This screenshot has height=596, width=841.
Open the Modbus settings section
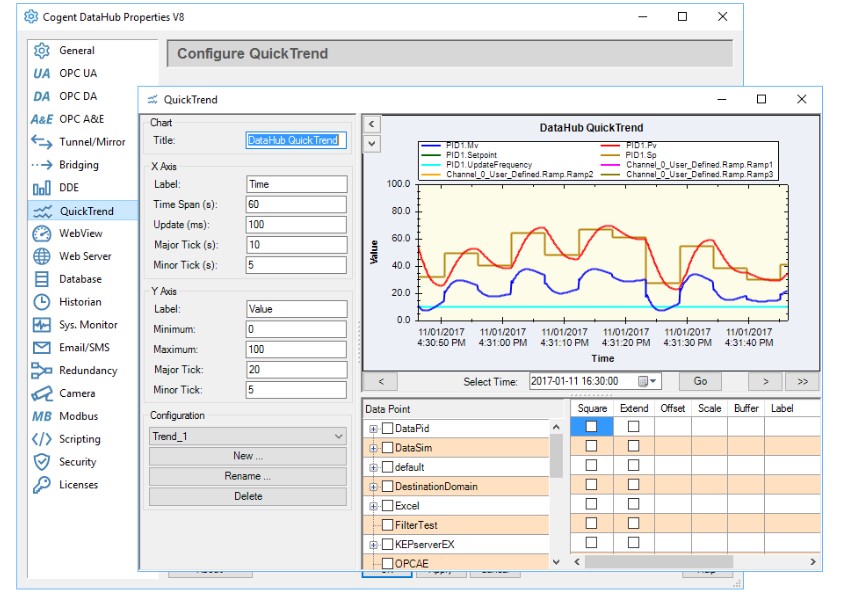pos(79,416)
